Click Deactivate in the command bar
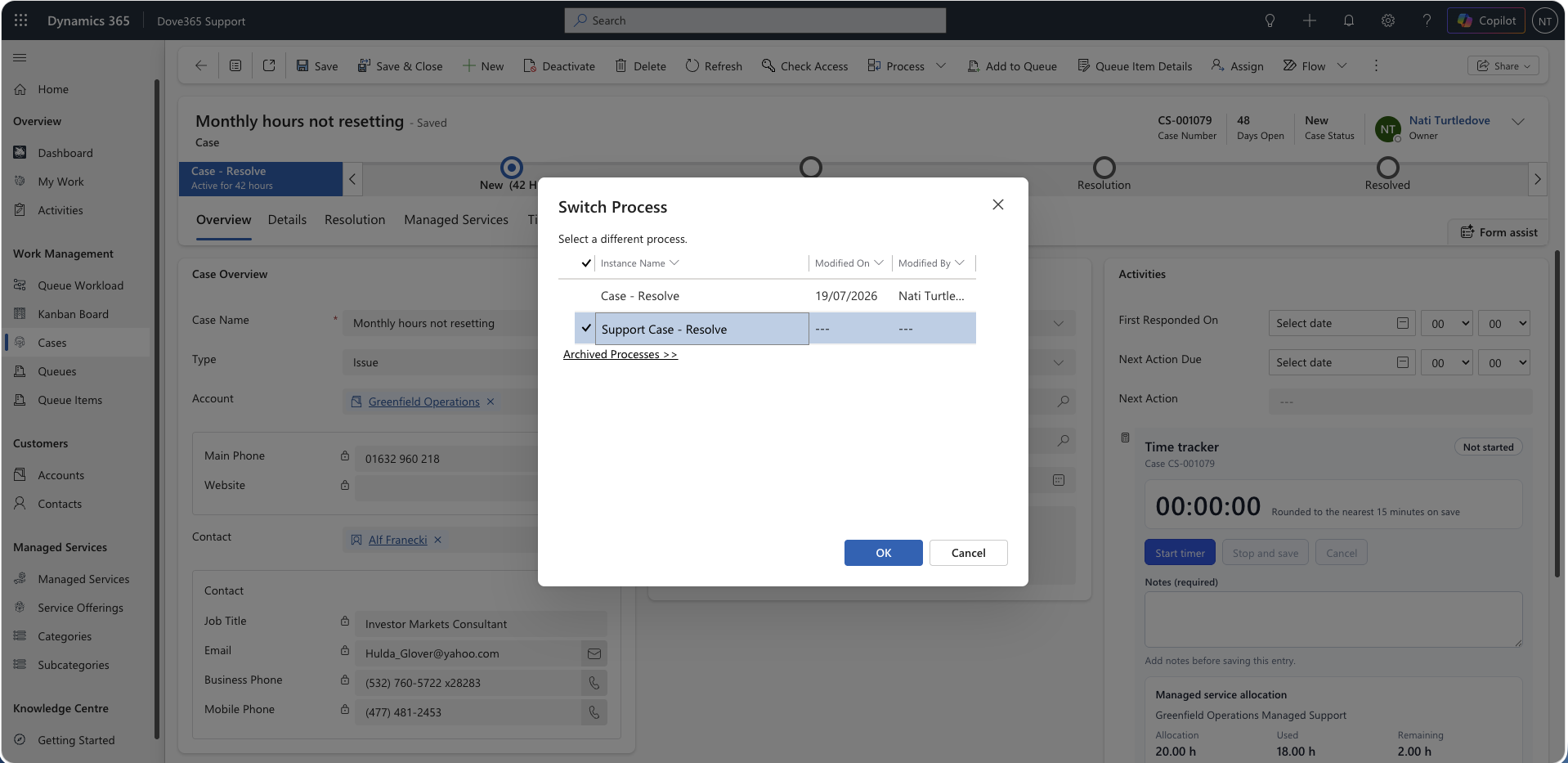Image resolution: width=1568 pixels, height=763 pixels. pos(559,66)
